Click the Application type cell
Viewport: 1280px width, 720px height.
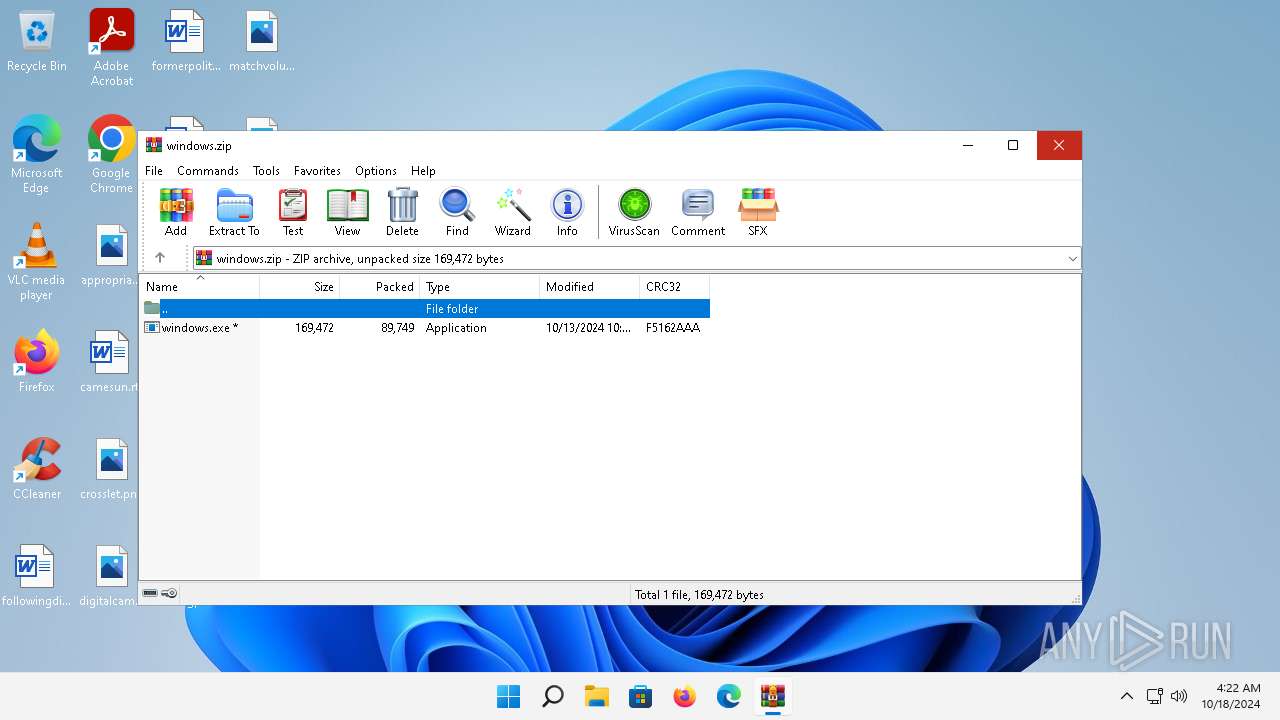(456, 328)
